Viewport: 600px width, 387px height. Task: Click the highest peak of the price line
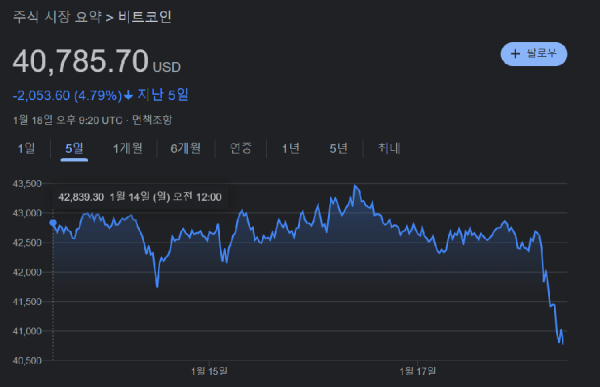point(355,186)
